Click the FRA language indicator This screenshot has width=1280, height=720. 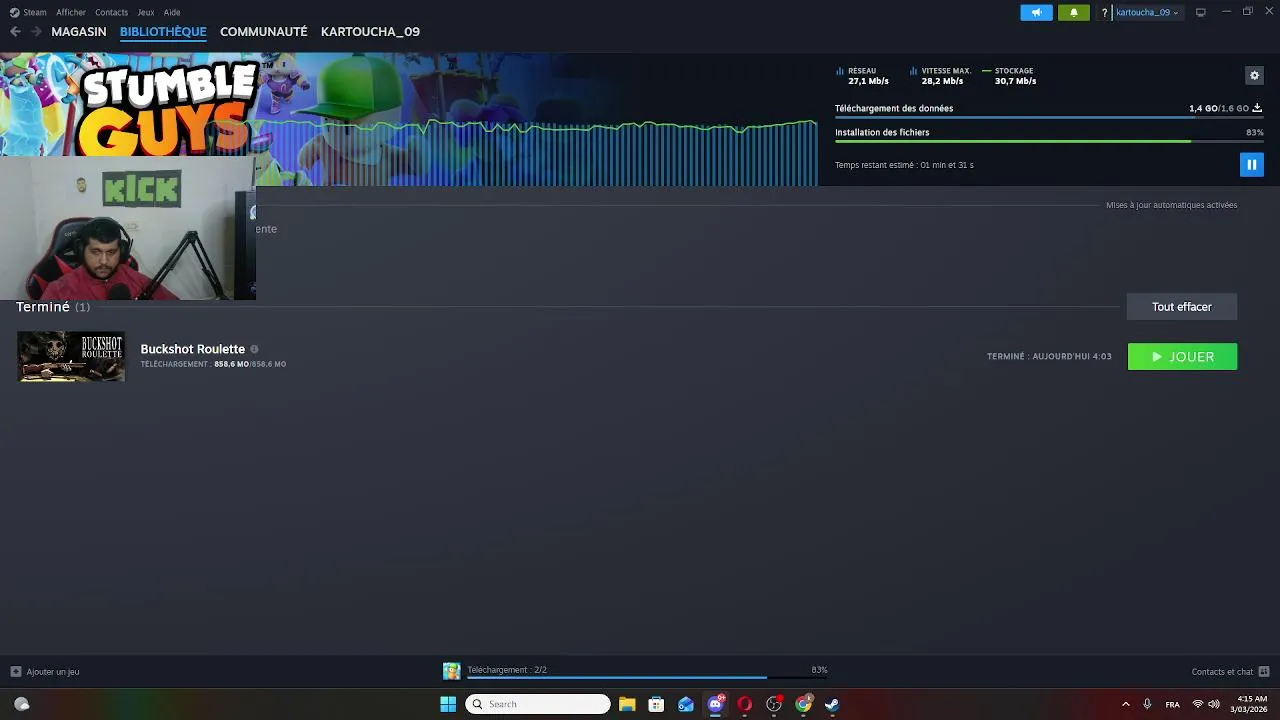(x=1173, y=704)
